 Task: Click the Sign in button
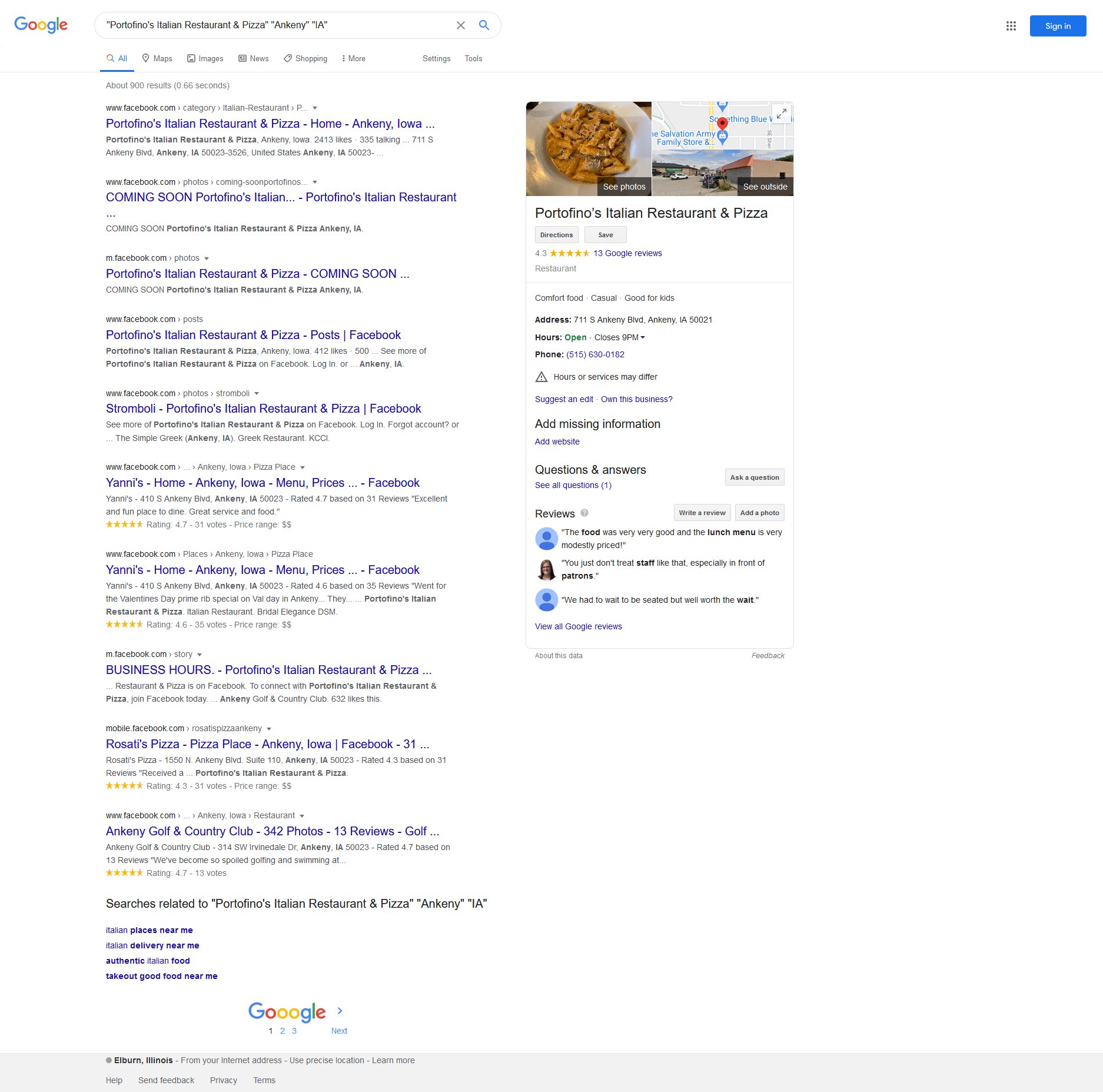(1058, 26)
